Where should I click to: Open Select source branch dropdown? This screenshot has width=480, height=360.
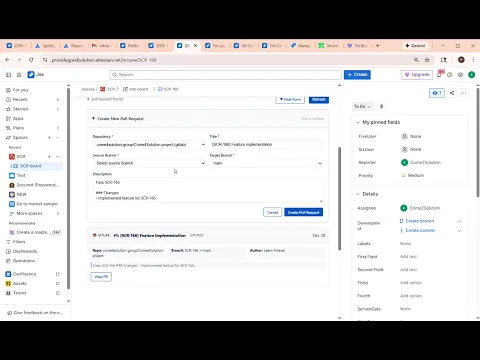click(150, 163)
